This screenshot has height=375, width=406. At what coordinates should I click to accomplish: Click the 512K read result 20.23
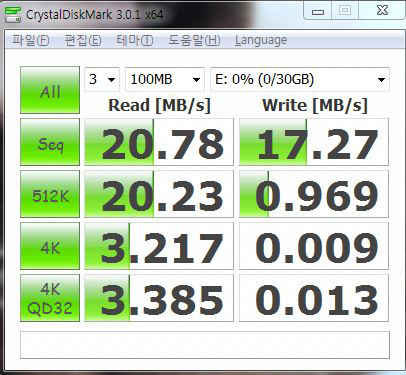[x=159, y=194]
